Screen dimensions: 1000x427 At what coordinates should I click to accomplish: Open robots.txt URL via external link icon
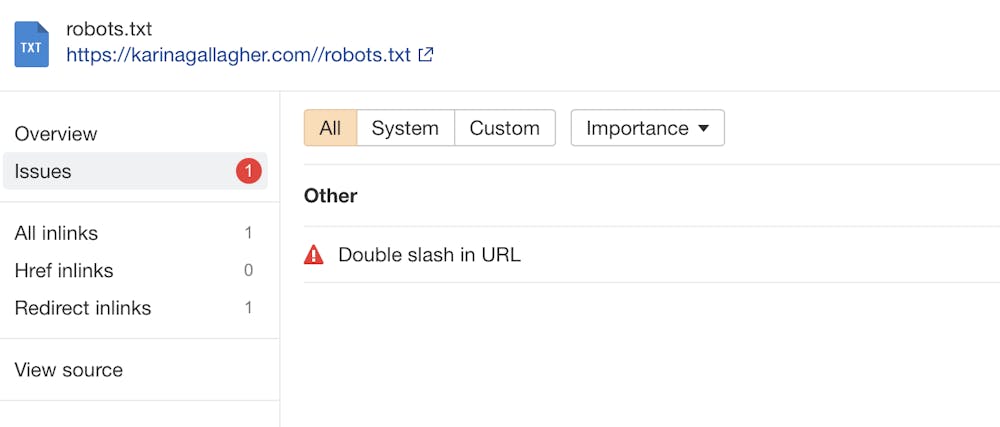tap(426, 55)
